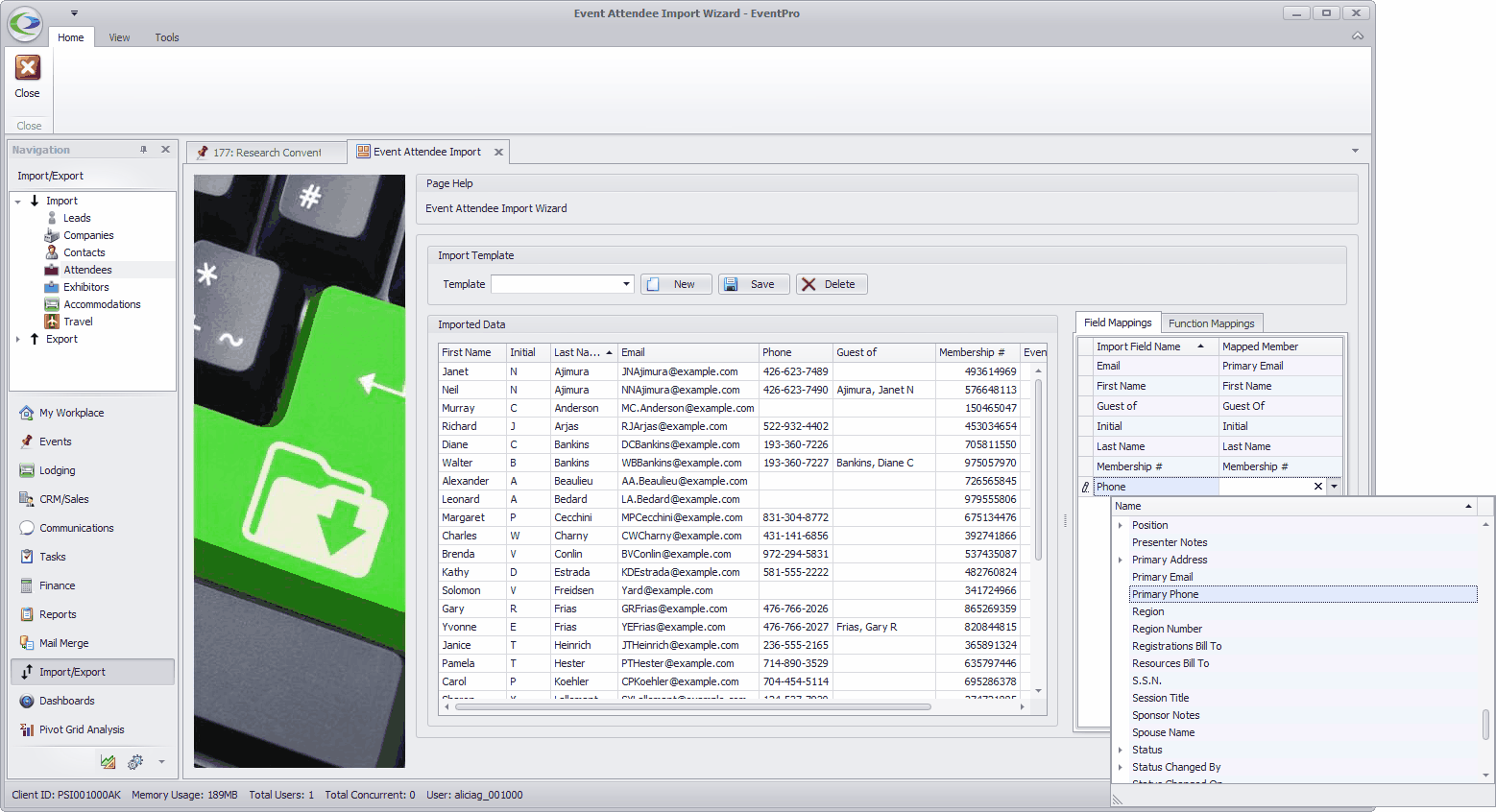This screenshot has width=1496, height=812.
Task: Select the Leads import icon
Action: pos(52,218)
